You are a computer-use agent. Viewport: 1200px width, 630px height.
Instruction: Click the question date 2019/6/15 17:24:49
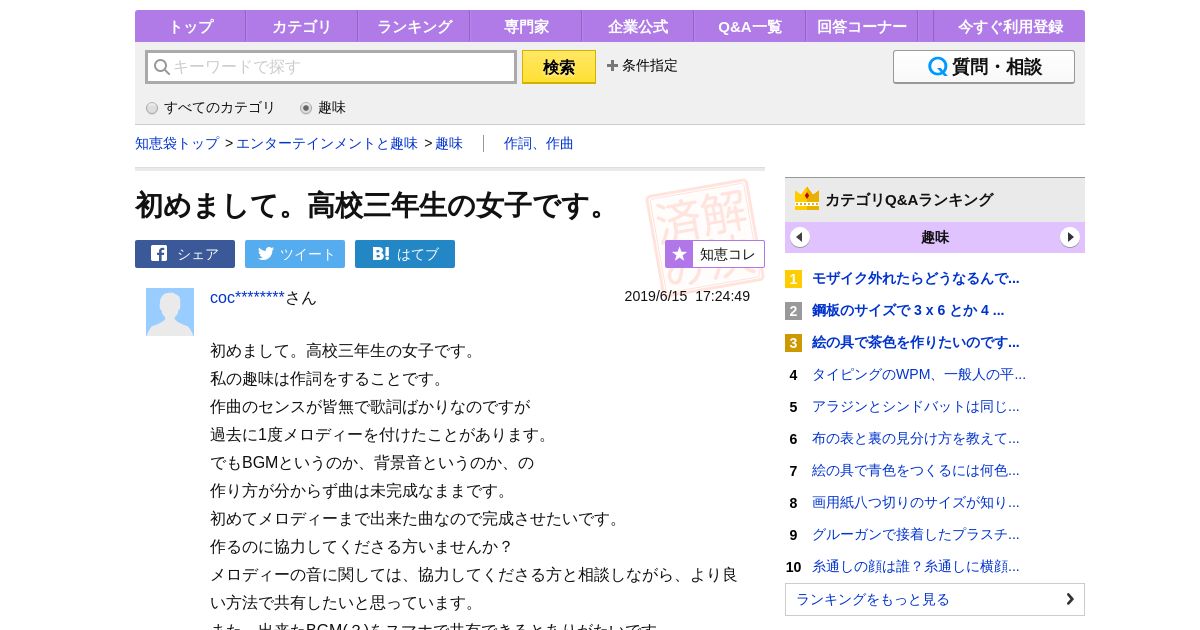687,296
